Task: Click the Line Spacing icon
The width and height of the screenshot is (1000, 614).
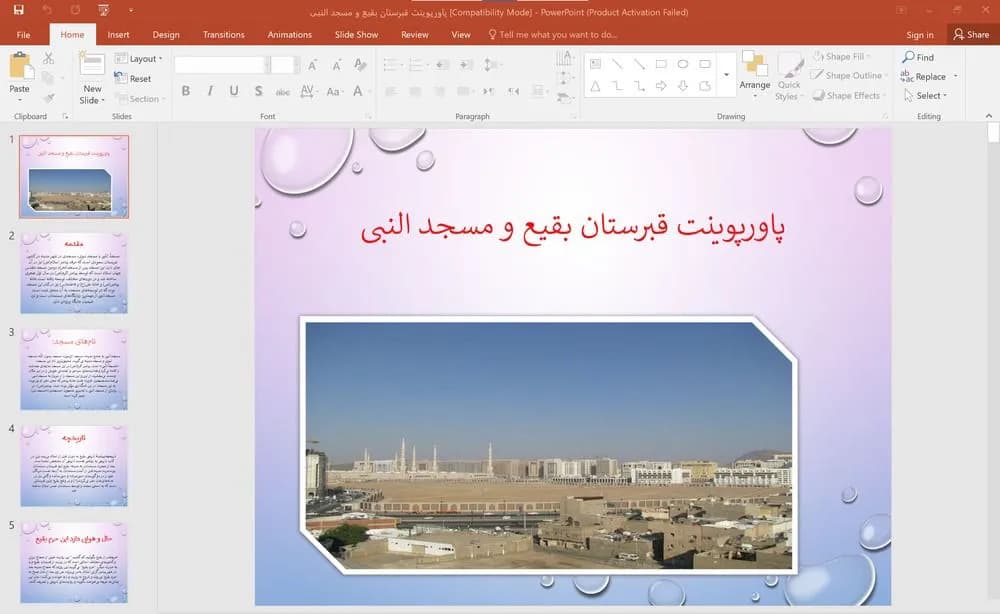Action: click(x=491, y=64)
